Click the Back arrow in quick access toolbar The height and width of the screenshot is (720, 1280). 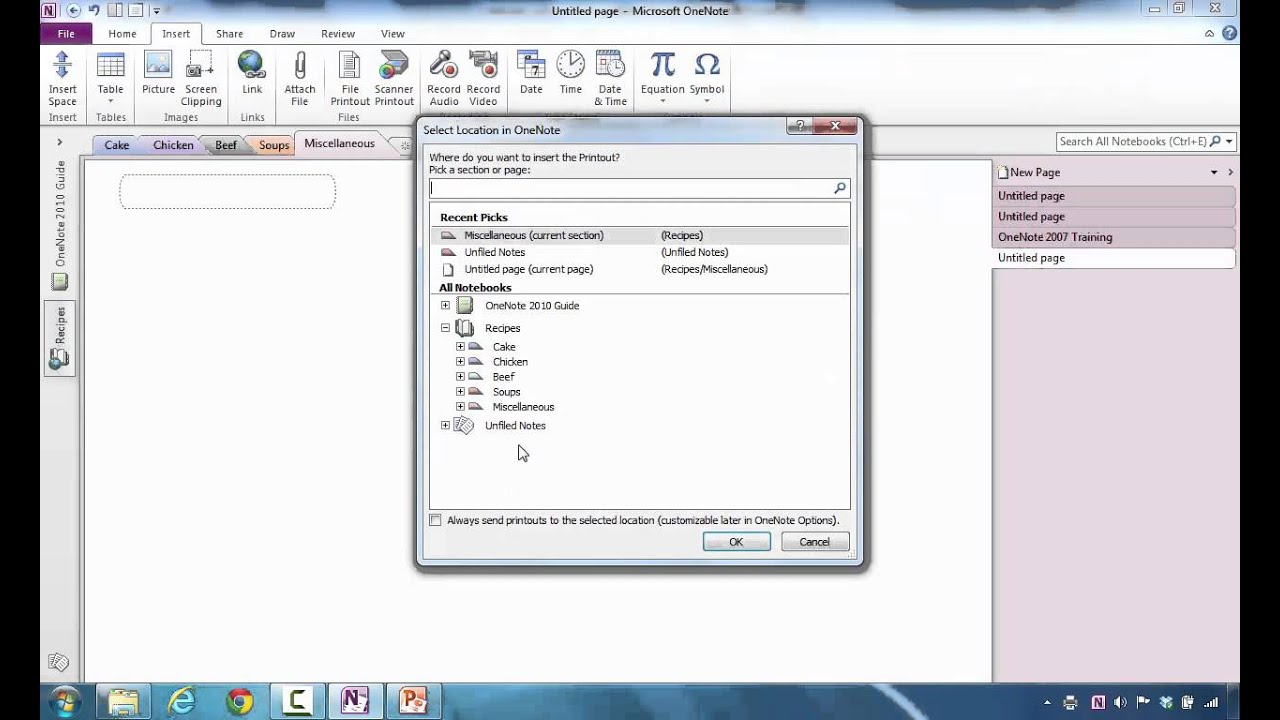click(x=73, y=10)
